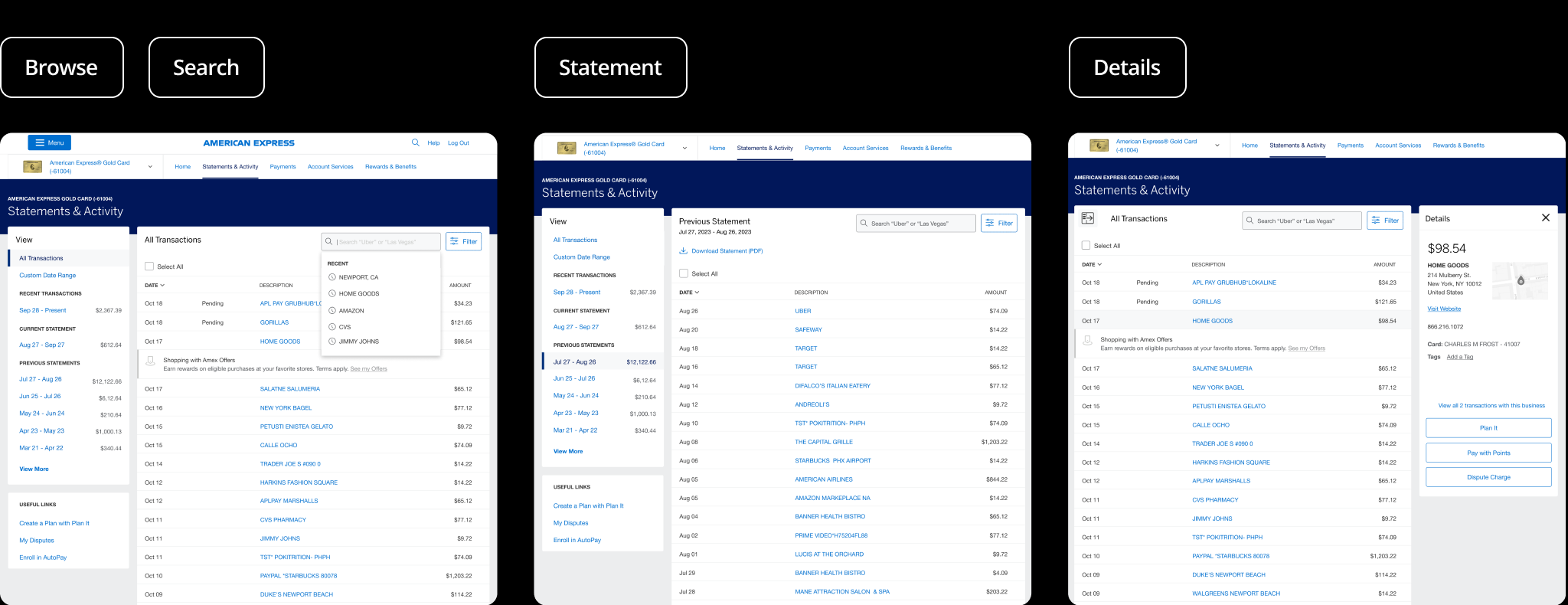The width and height of the screenshot is (1568, 605).
Task: Expand the card selector chevron in Statement screen
Action: point(684,148)
